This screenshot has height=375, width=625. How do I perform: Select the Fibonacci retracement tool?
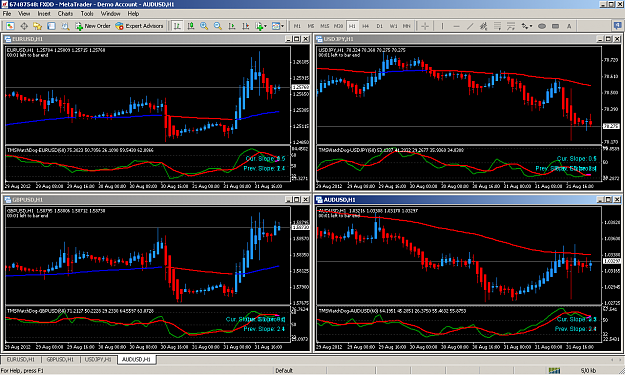point(497,26)
